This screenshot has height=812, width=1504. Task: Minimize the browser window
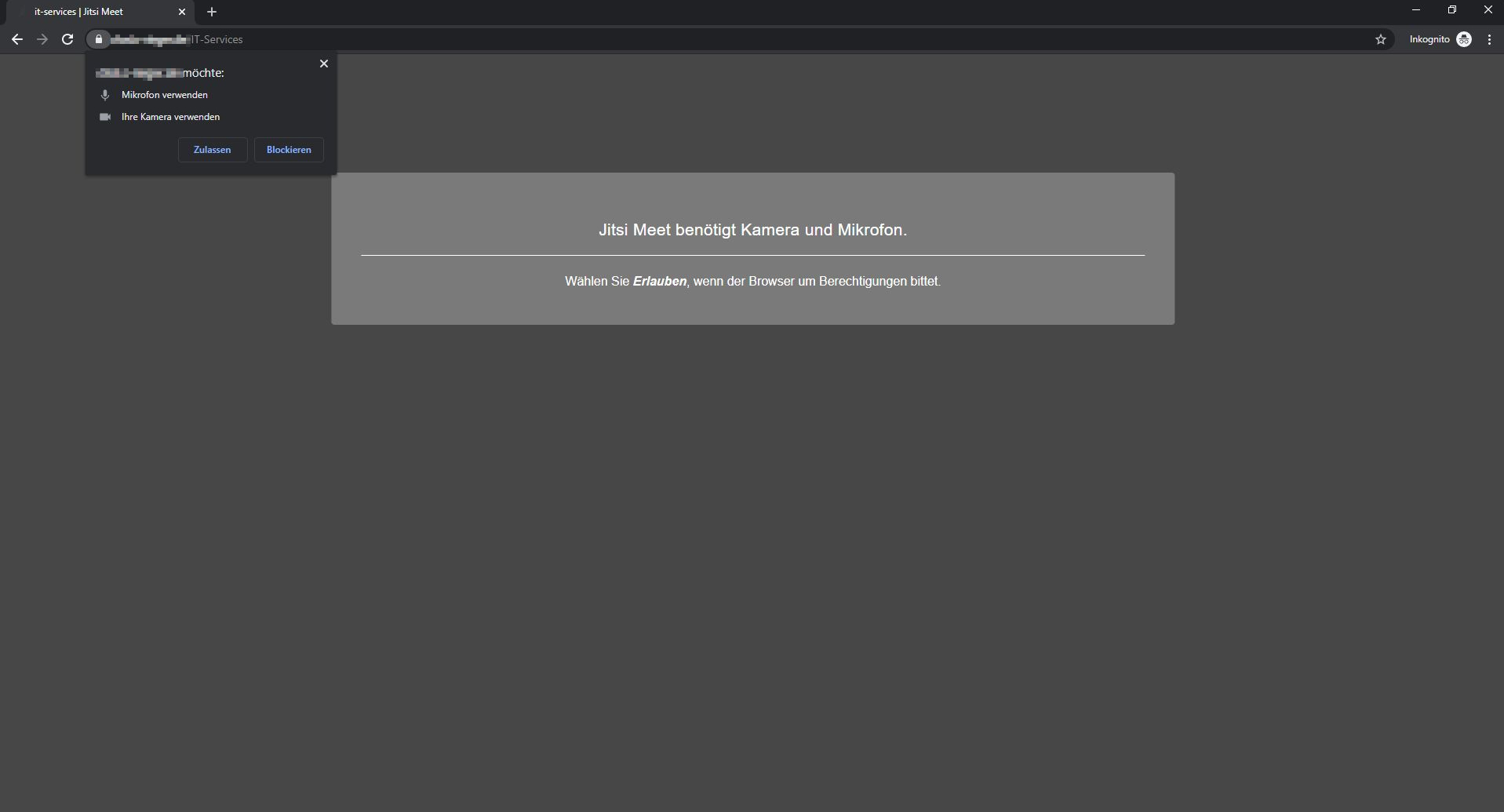(x=1416, y=10)
